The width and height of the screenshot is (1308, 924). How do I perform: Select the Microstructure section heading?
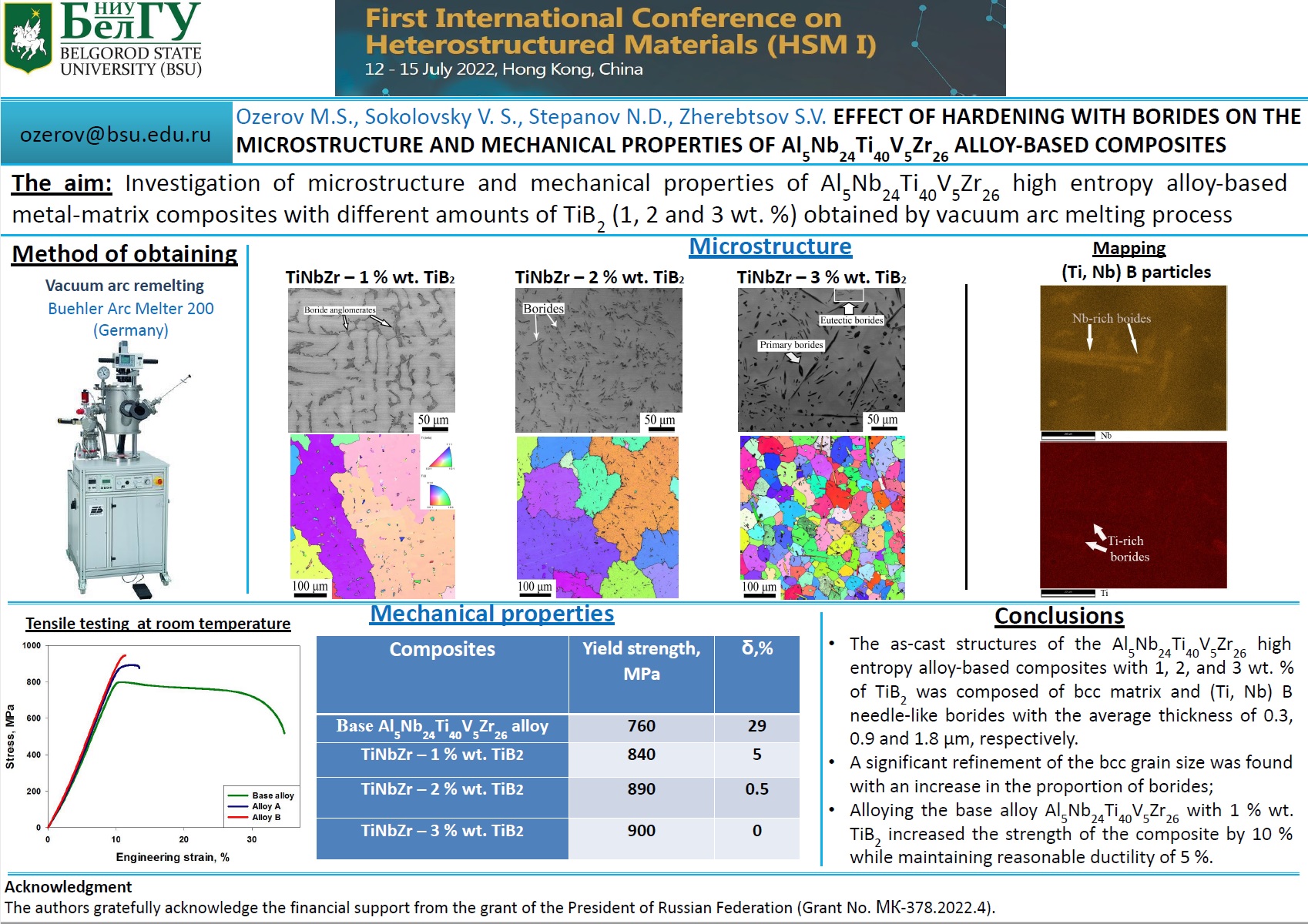pos(770,246)
